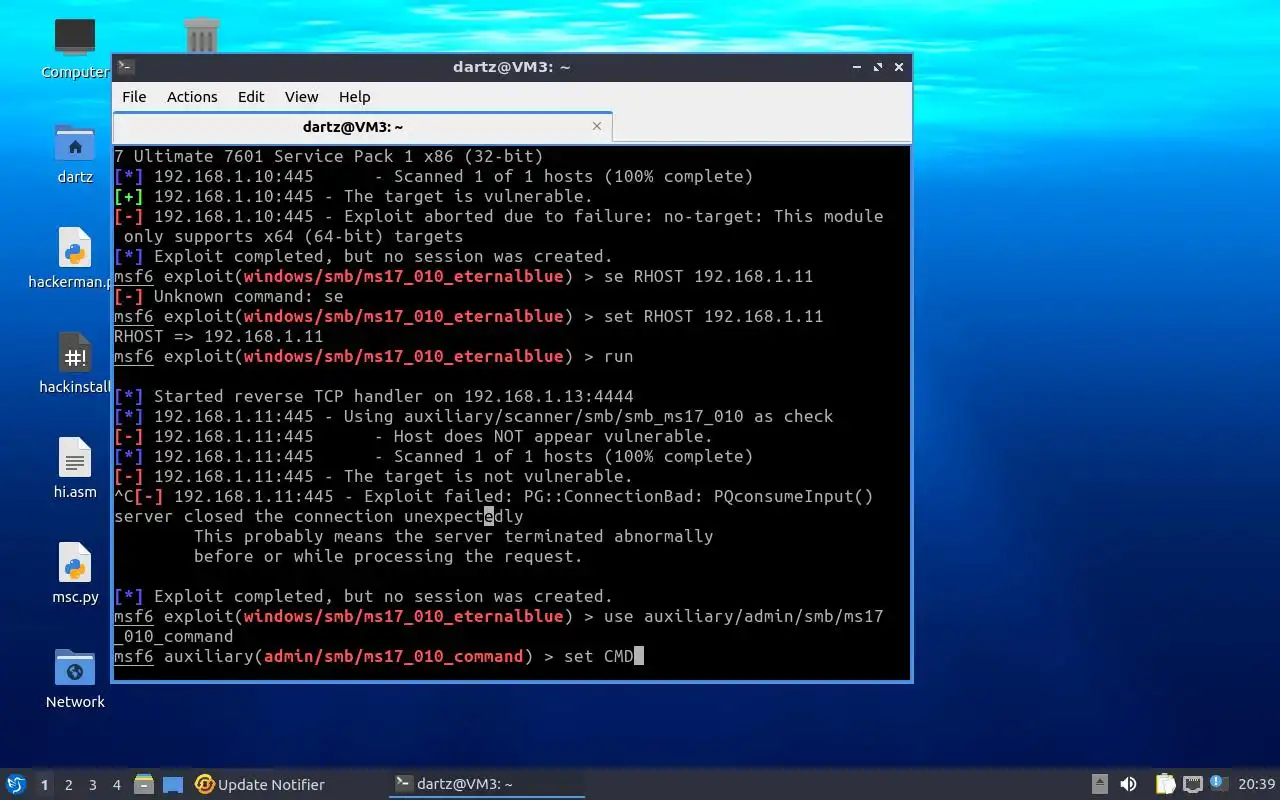Screen dimensions: 1280x800
Task: Click the update notification tray icon
Action: click(x=1217, y=783)
